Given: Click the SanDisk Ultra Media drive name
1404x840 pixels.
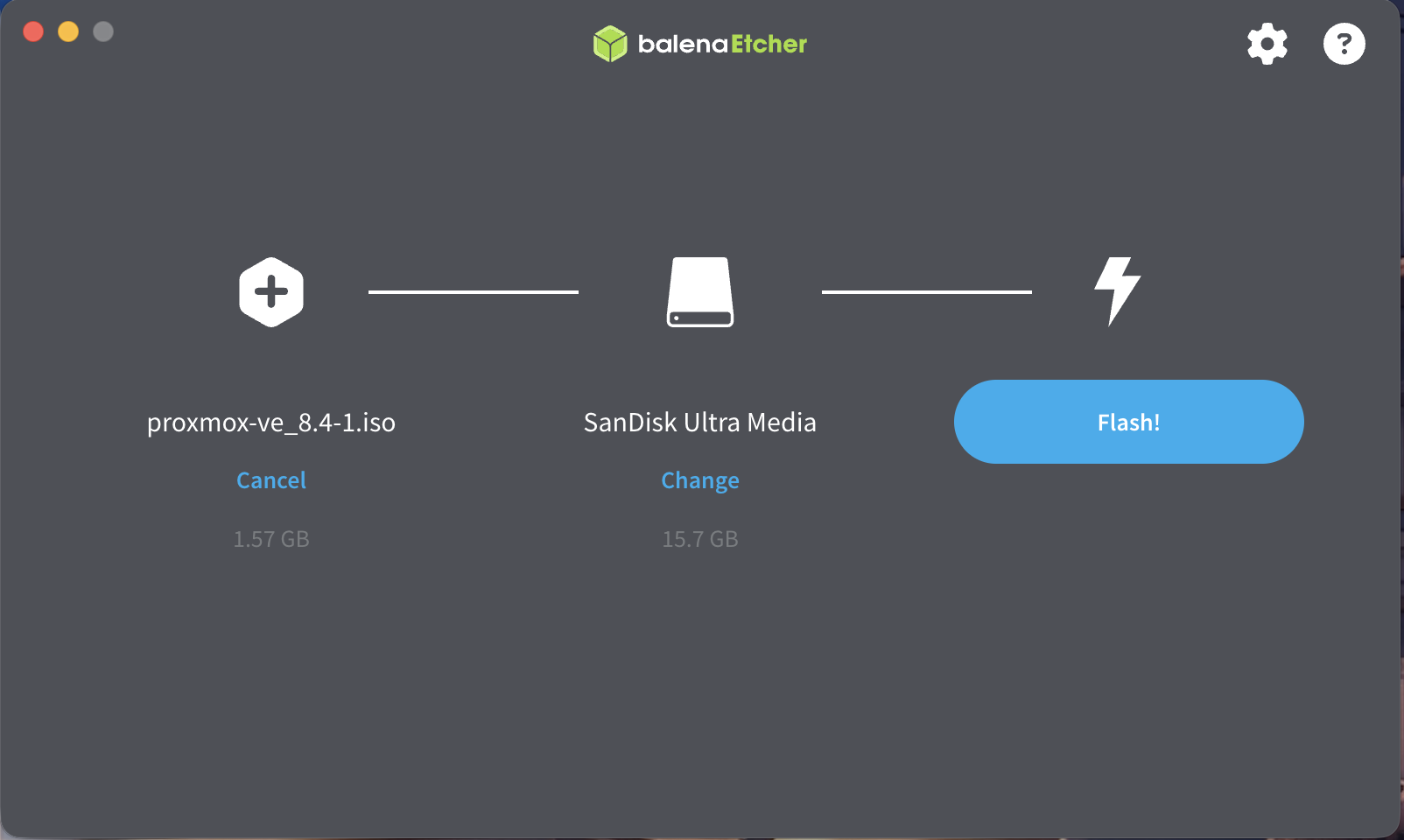Looking at the screenshot, I should [x=700, y=423].
